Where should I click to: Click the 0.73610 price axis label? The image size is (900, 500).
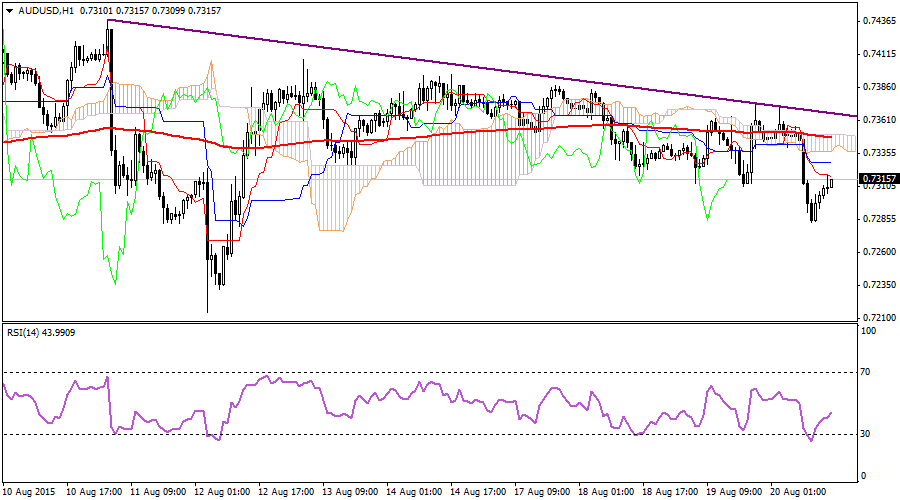pyautogui.click(x=876, y=120)
